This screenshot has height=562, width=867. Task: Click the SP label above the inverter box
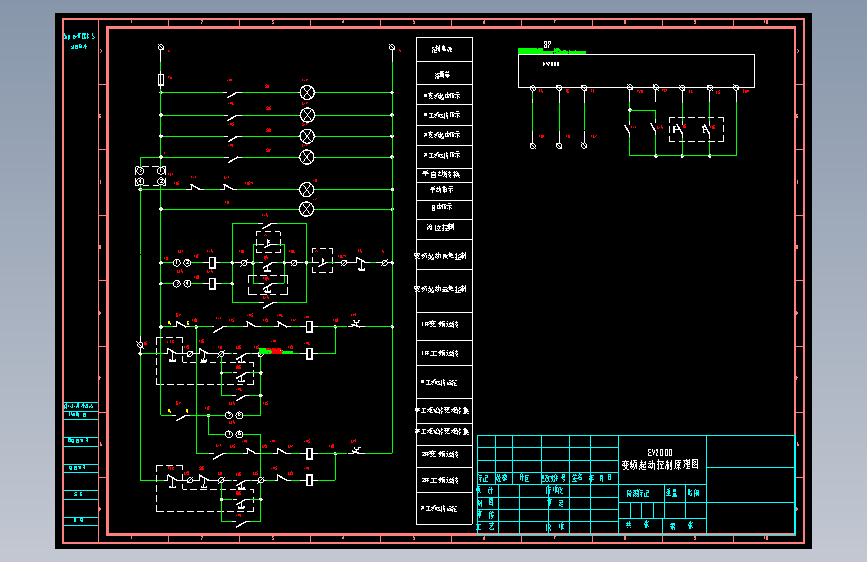(x=547, y=44)
